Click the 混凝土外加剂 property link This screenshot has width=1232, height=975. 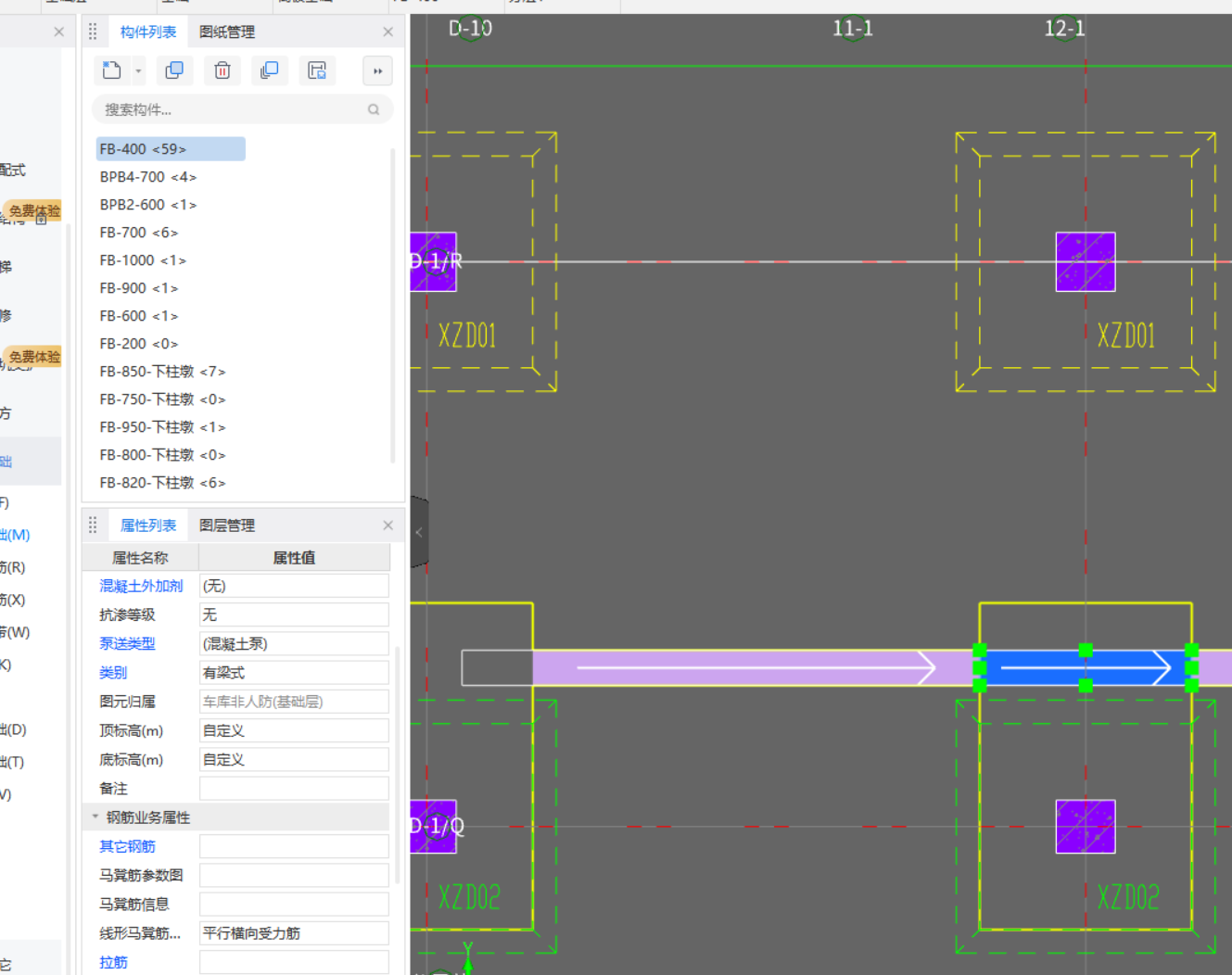coord(141,586)
